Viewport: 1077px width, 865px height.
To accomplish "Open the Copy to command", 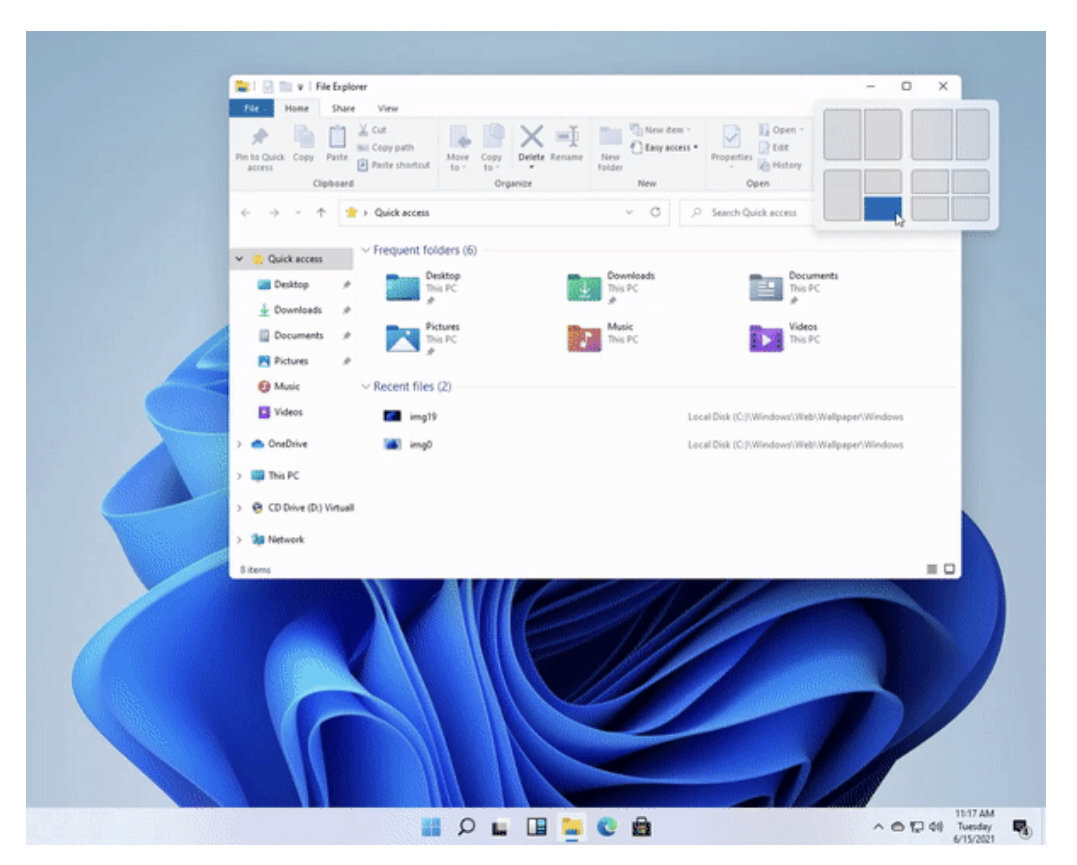I will (492, 147).
